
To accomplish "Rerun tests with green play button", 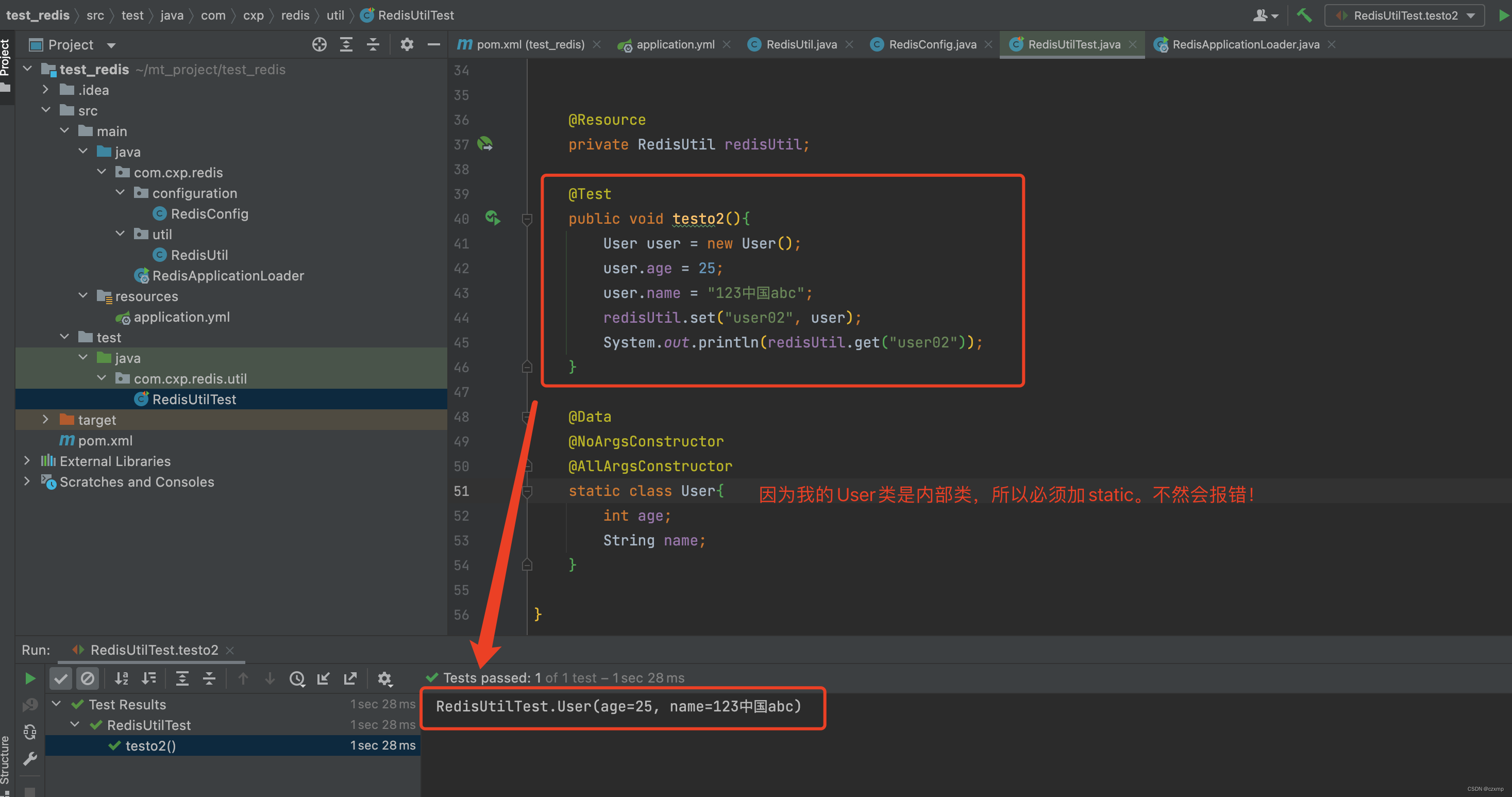I will pos(30,679).
